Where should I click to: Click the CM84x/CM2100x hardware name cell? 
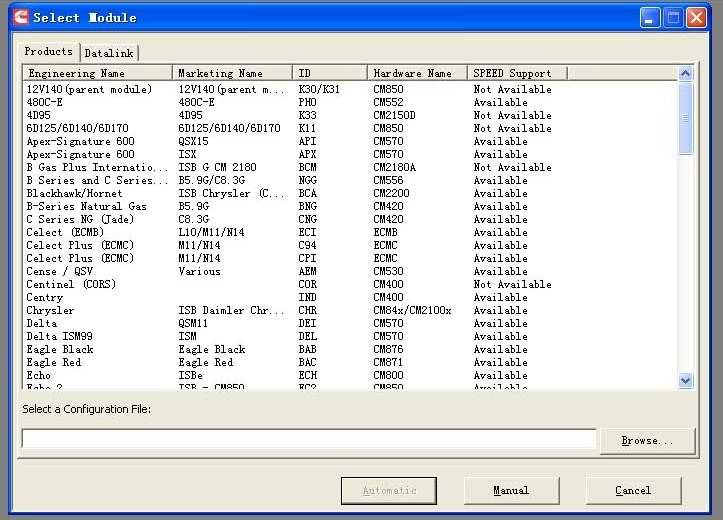412,310
